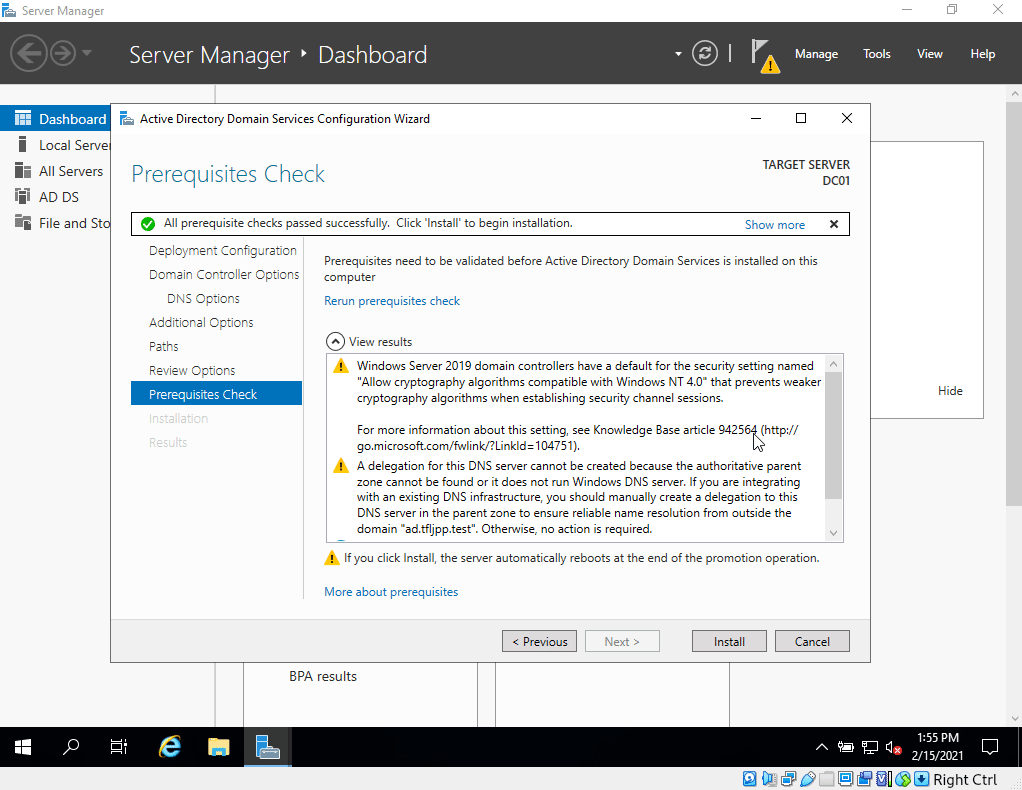The height and width of the screenshot is (790, 1022).
Task: Click the Show more link
Action: [774, 225]
